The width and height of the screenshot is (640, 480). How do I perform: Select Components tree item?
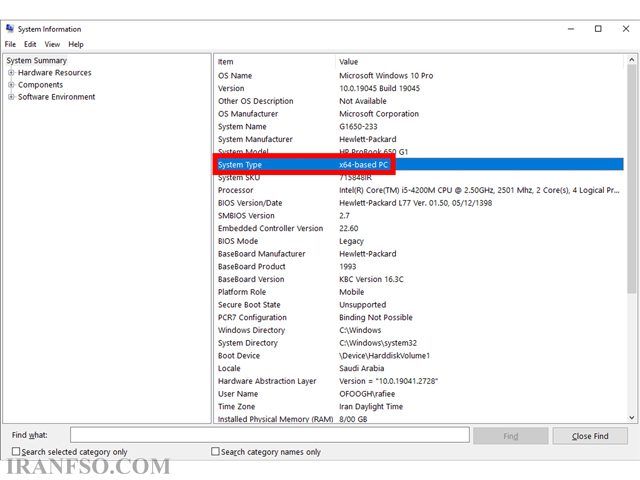(40, 85)
